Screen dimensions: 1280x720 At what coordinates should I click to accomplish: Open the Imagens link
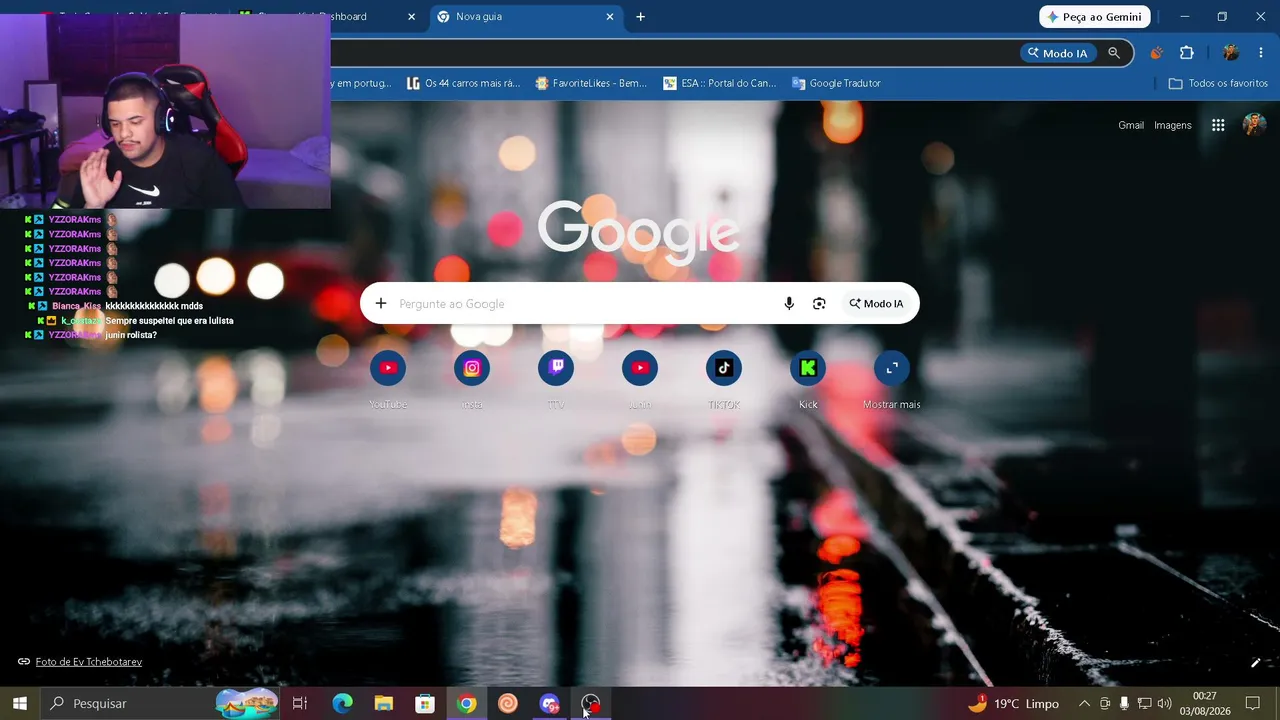coord(1173,125)
